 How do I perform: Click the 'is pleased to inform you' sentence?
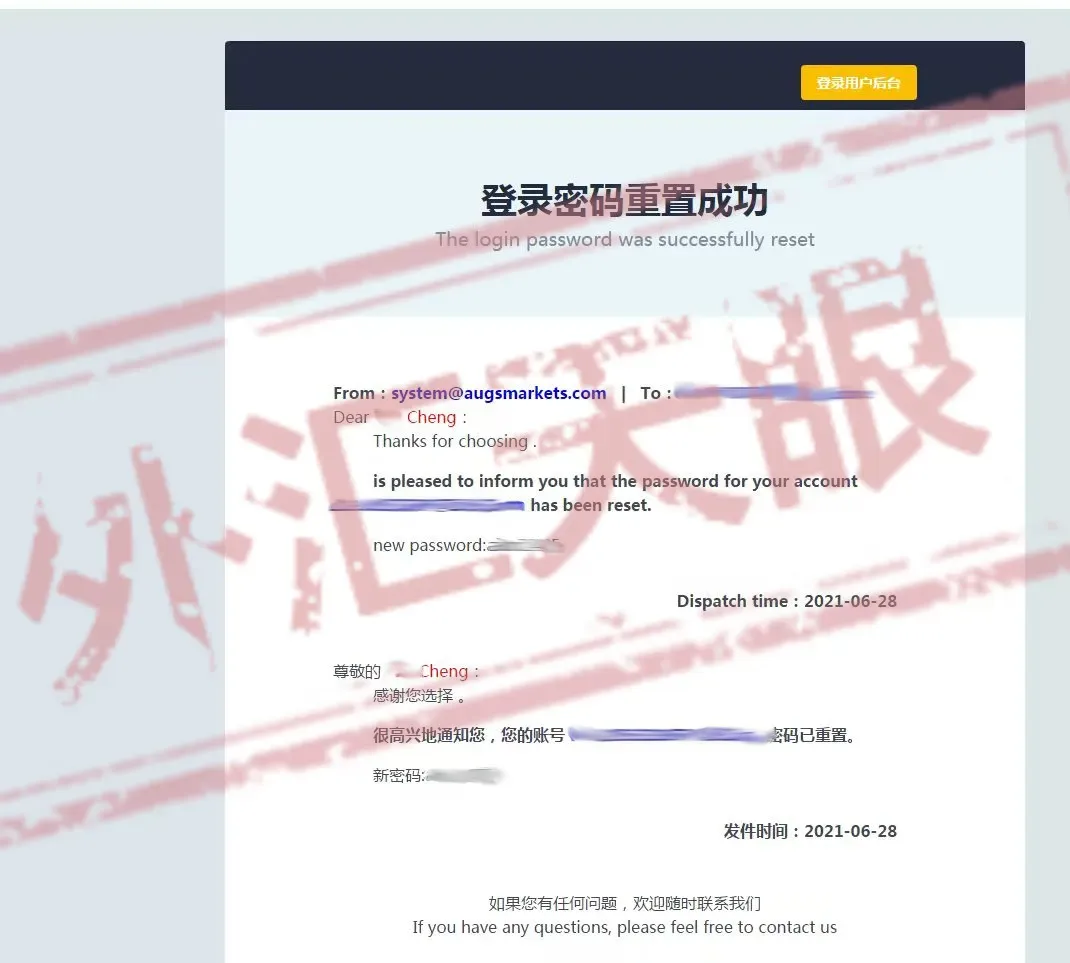tap(615, 481)
